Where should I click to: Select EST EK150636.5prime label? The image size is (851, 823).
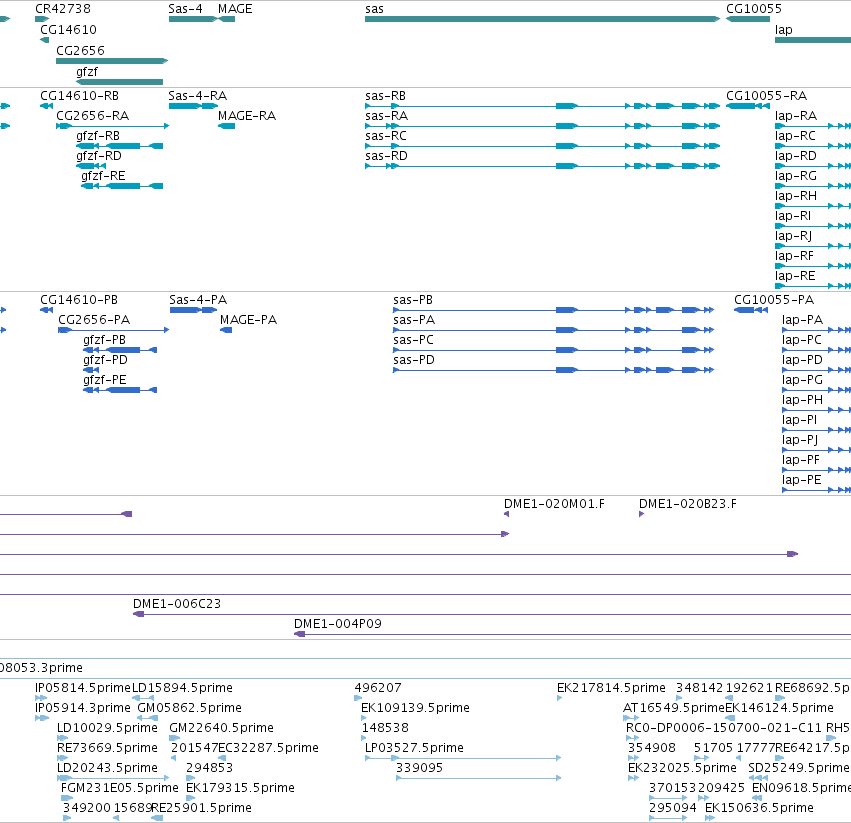pos(759,808)
